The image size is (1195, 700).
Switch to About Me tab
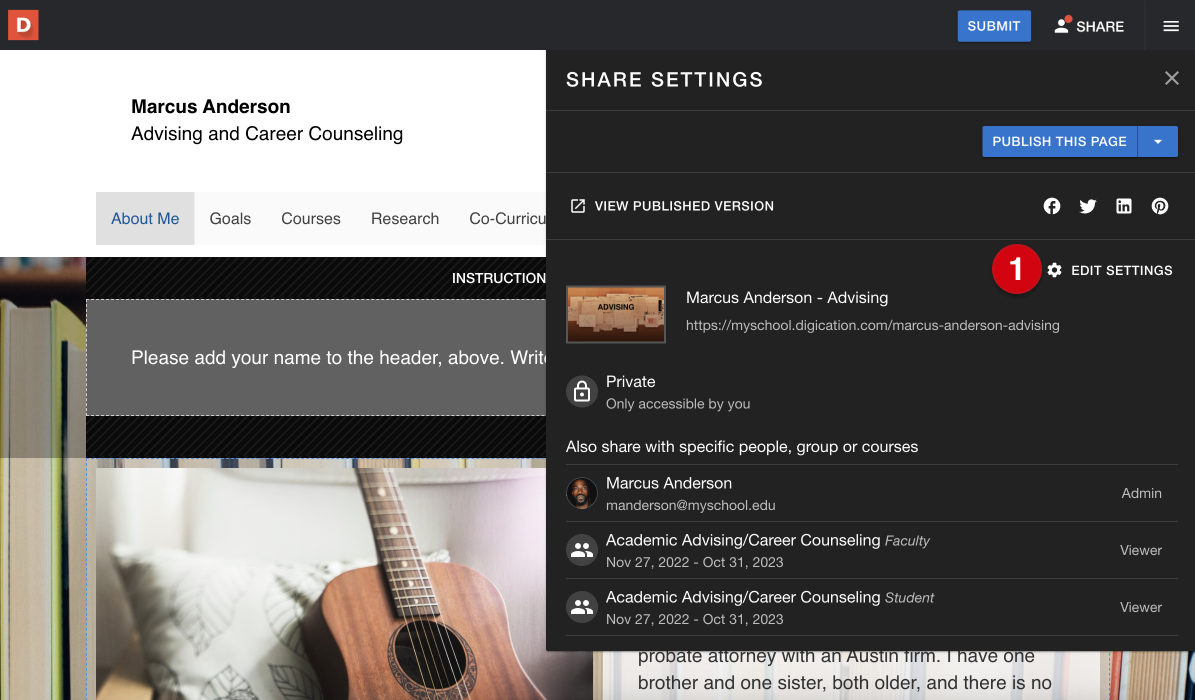[145, 219]
